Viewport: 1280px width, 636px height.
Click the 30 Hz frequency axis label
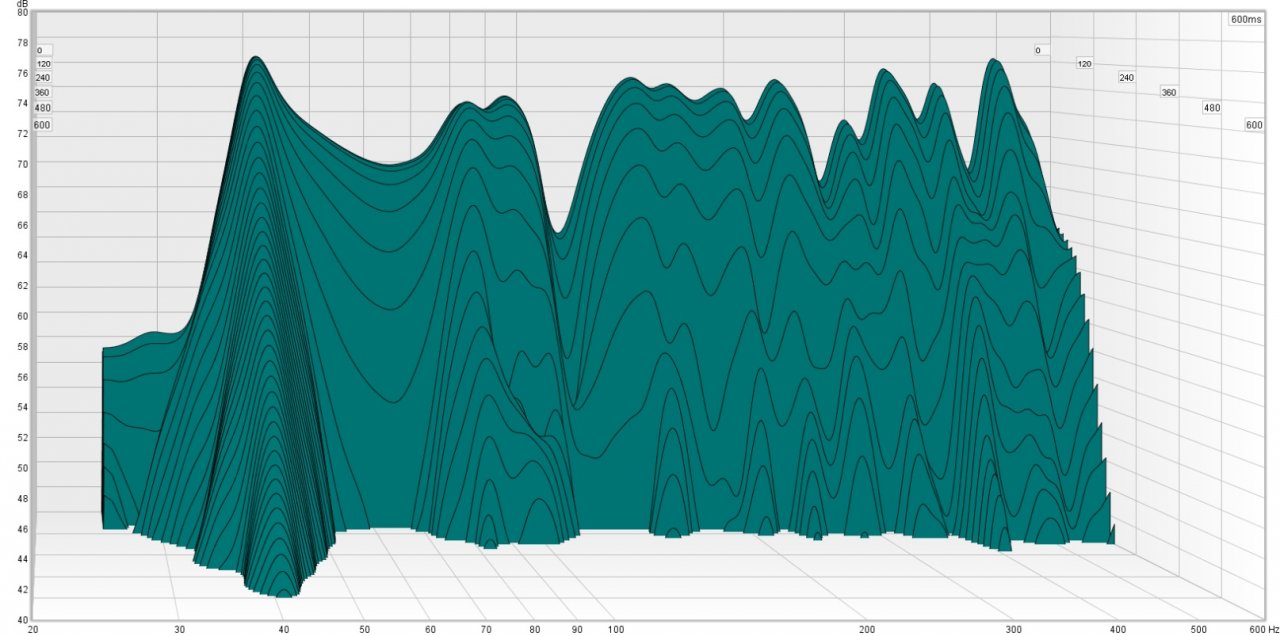click(x=180, y=630)
